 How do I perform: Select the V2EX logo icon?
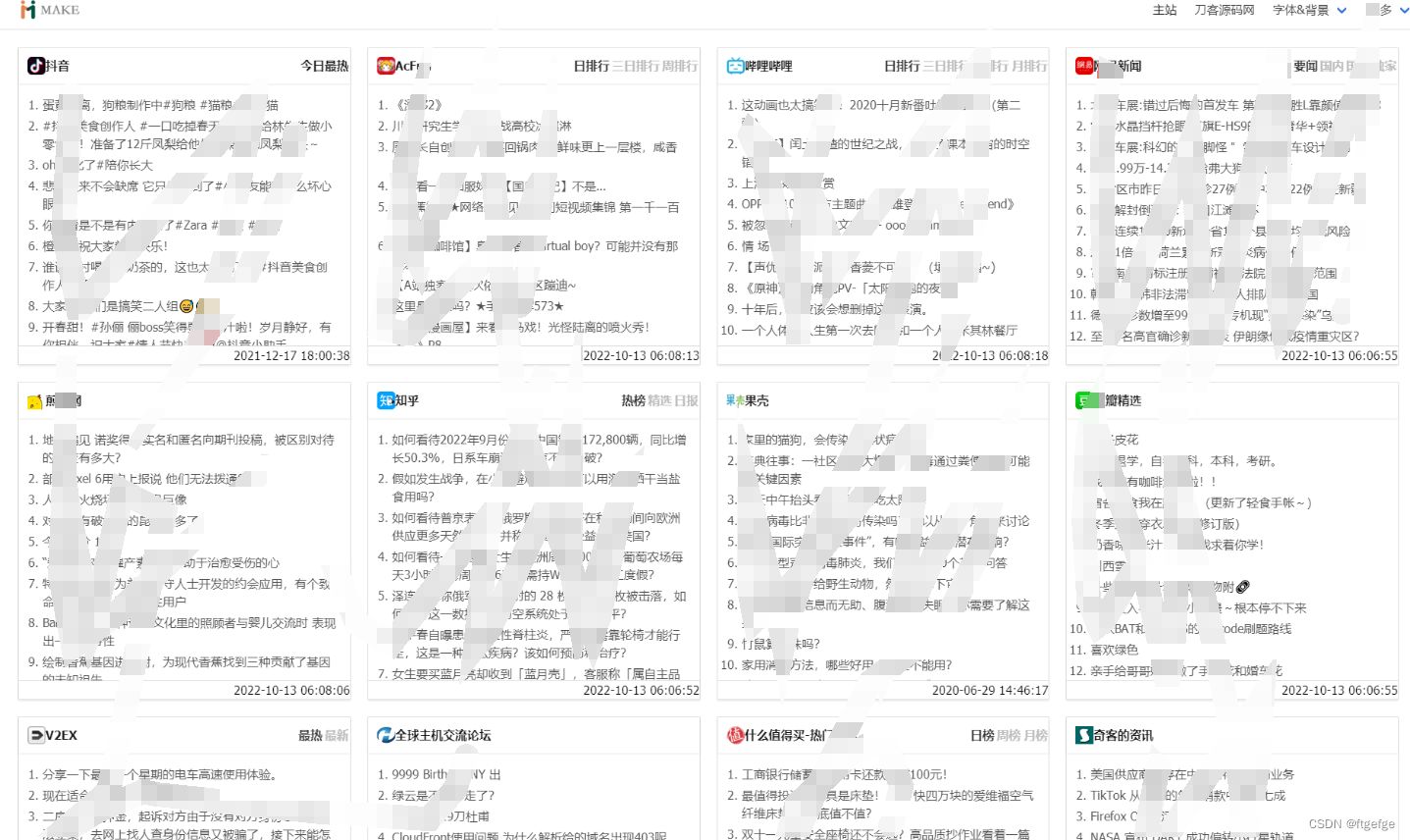[x=35, y=734]
